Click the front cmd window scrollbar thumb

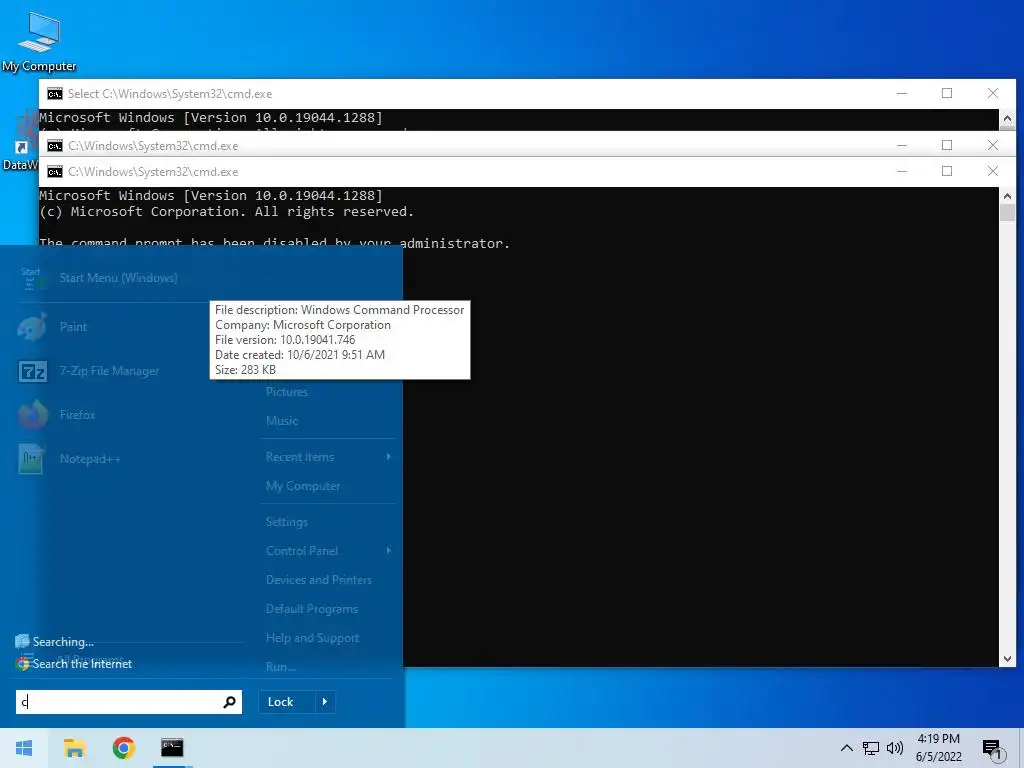coord(1007,213)
